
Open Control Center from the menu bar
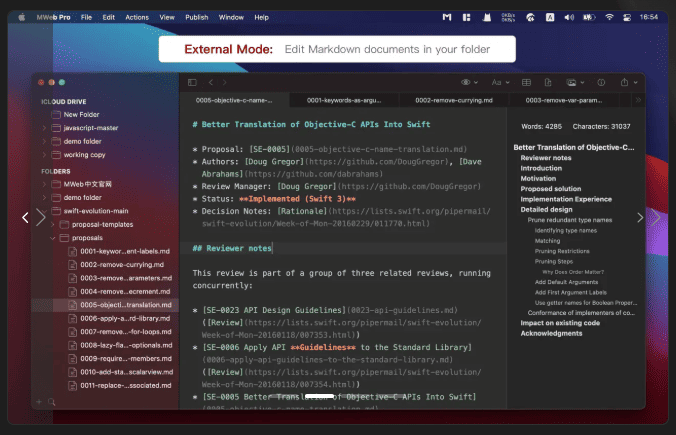tap(627, 17)
